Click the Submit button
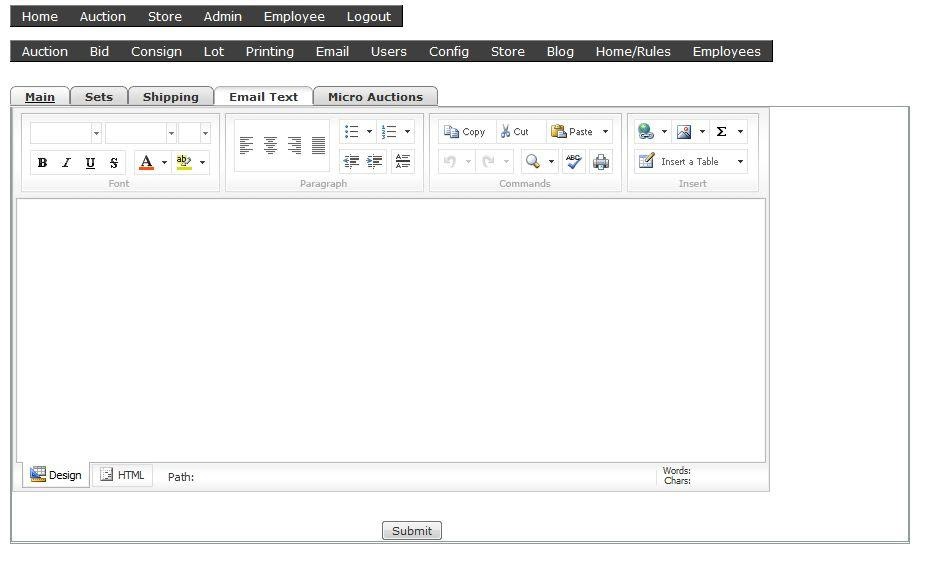 pyautogui.click(x=412, y=531)
